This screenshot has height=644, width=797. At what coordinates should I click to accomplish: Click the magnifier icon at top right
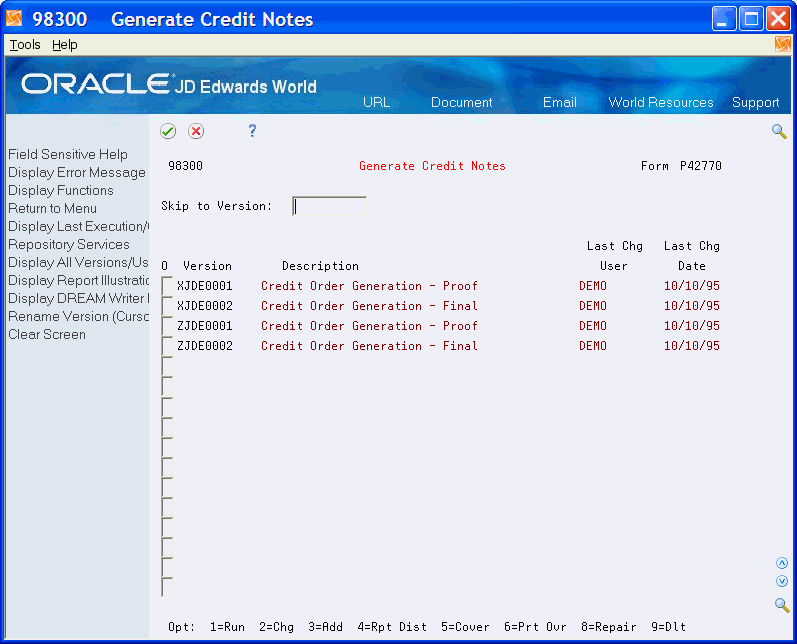tap(779, 131)
